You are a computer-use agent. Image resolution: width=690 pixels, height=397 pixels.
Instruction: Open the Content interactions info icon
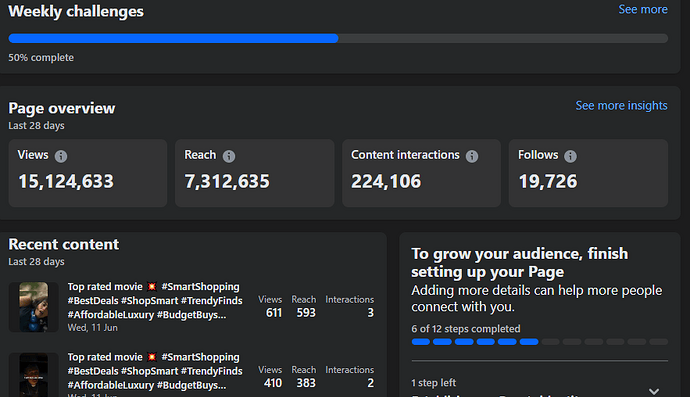[x=472, y=156]
